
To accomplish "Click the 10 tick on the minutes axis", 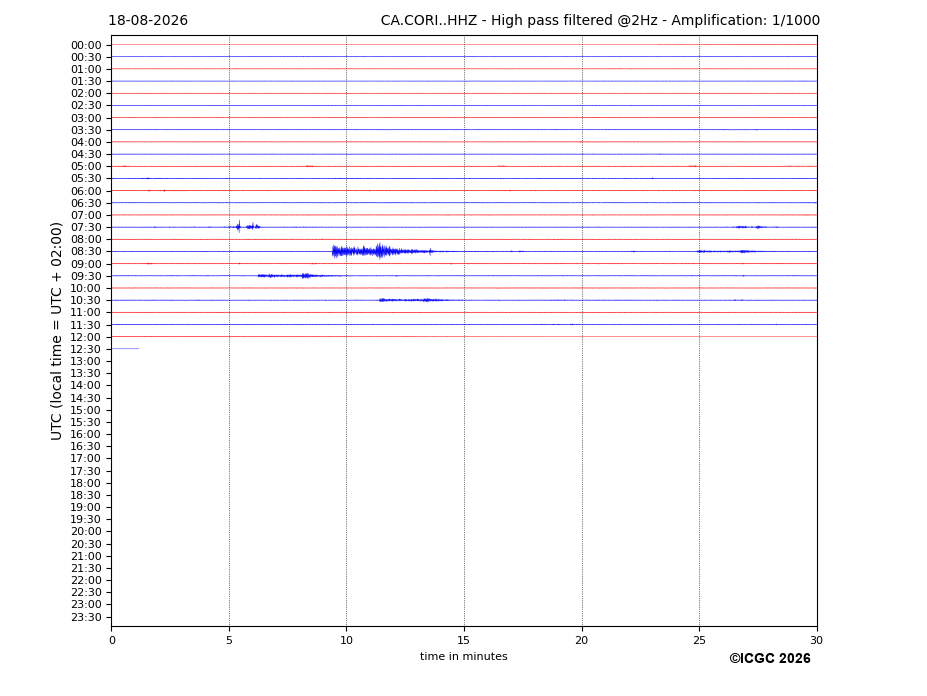I will pyautogui.click(x=346, y=640).
